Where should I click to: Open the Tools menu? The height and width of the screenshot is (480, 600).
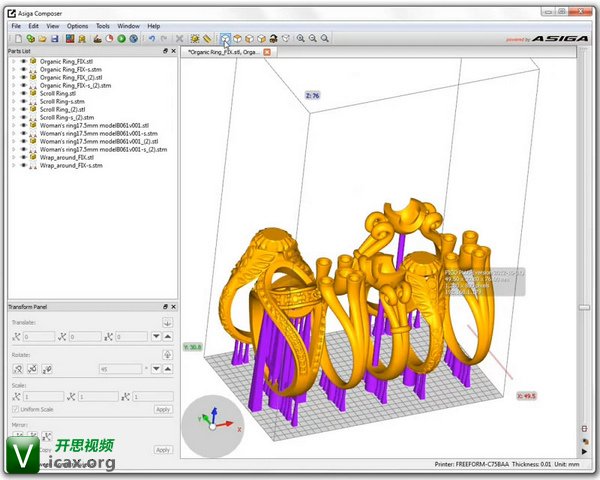pos(103,25)
